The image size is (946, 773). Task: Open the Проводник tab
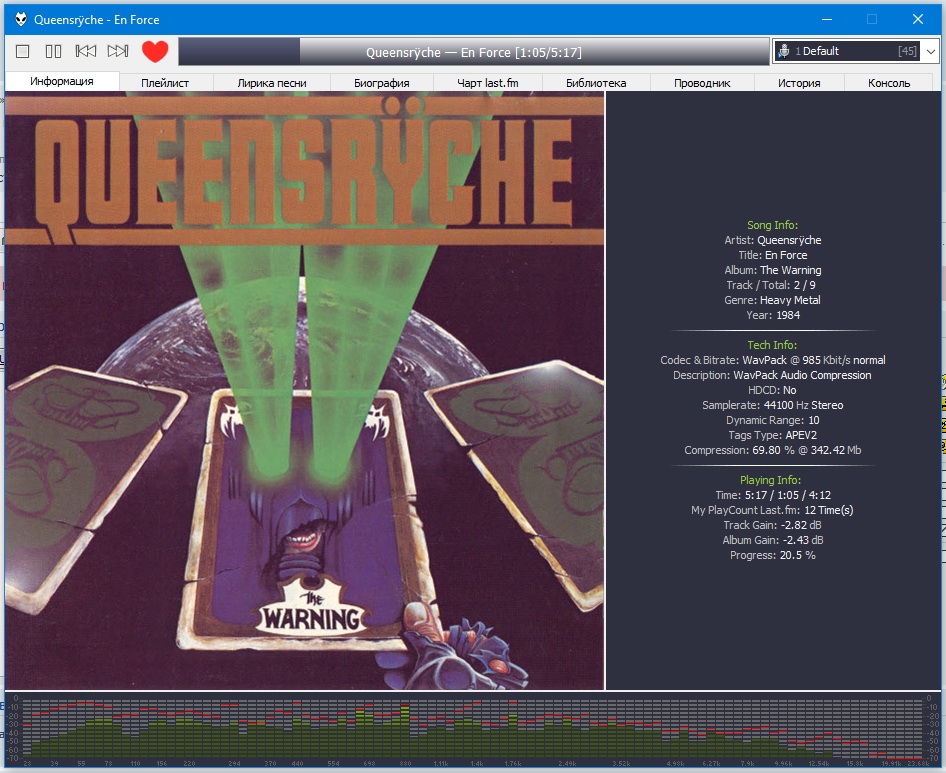tap(702, 83)
